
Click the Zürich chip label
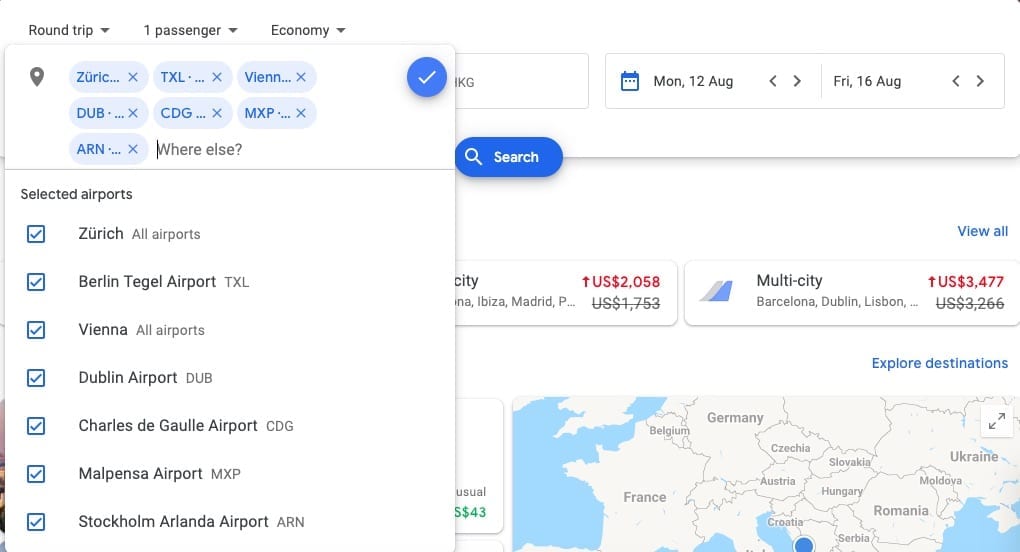(98, 77)
